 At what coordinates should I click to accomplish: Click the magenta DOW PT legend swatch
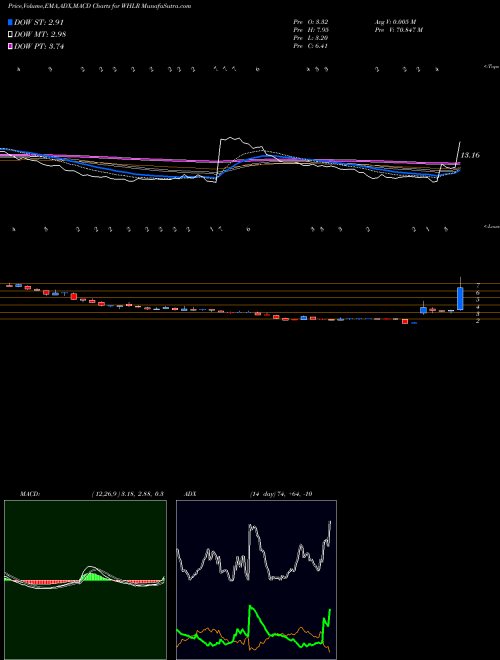coord(10,46)
